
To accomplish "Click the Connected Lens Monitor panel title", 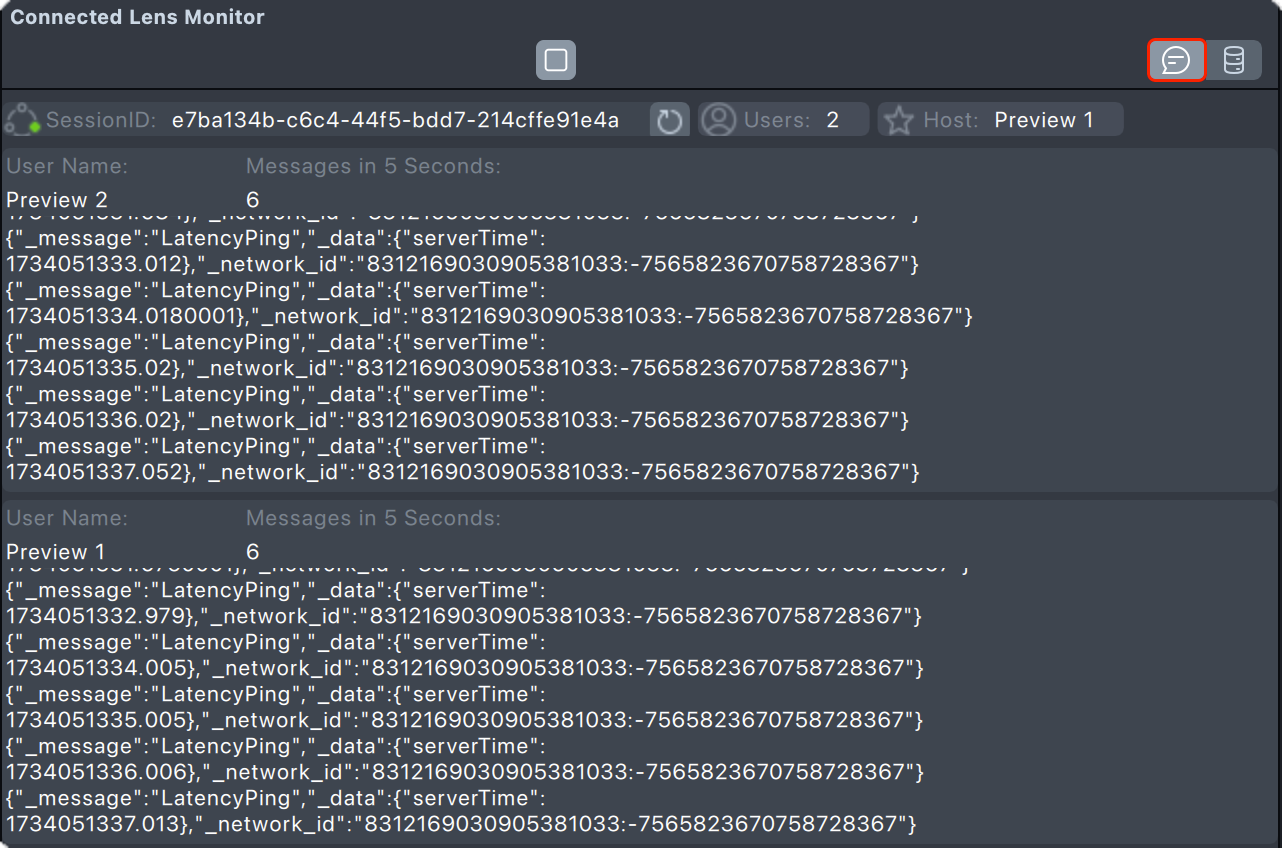I will point(137,17).
